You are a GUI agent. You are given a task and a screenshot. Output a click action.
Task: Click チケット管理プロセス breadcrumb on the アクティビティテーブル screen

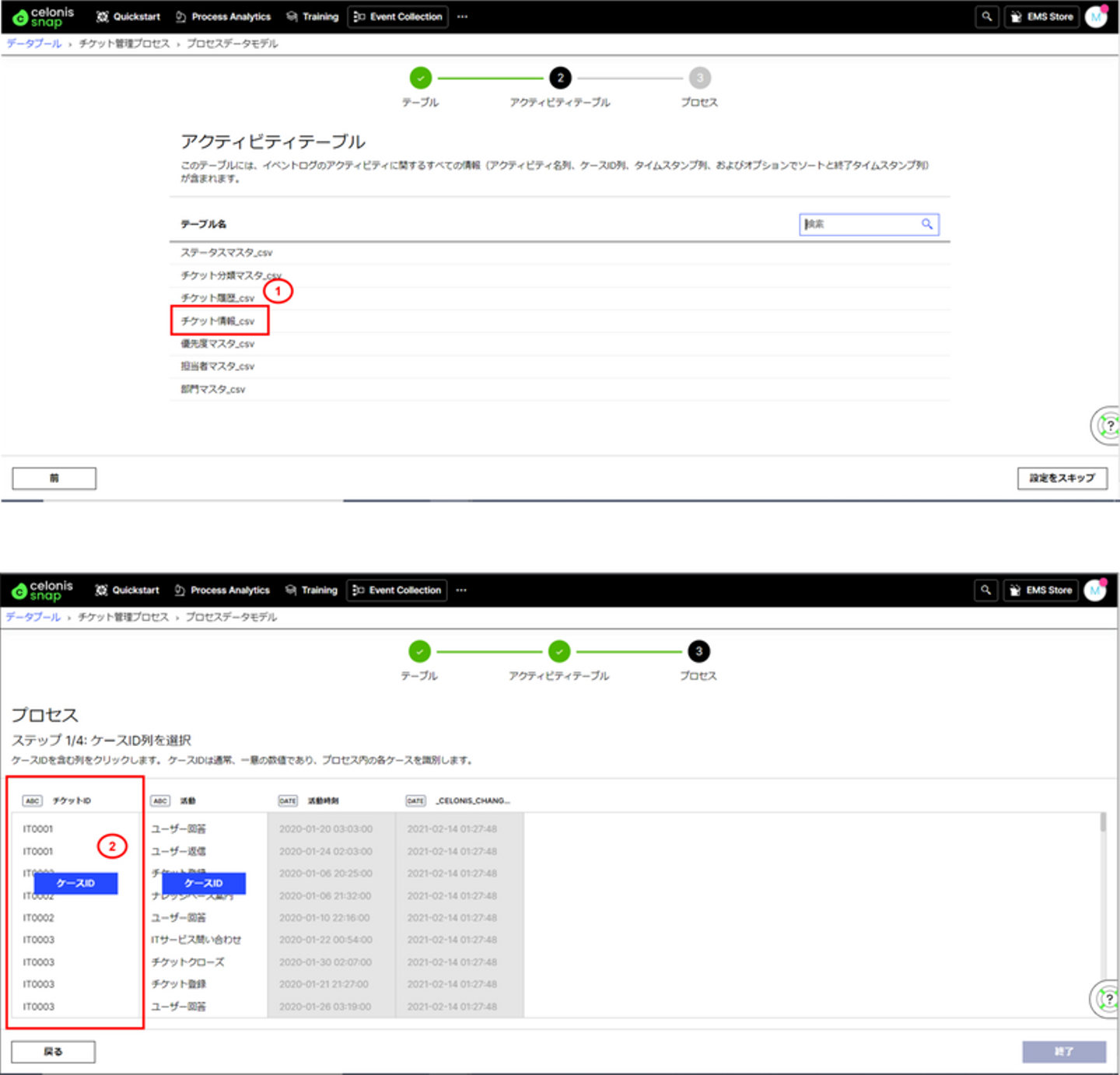pos(124,44)
